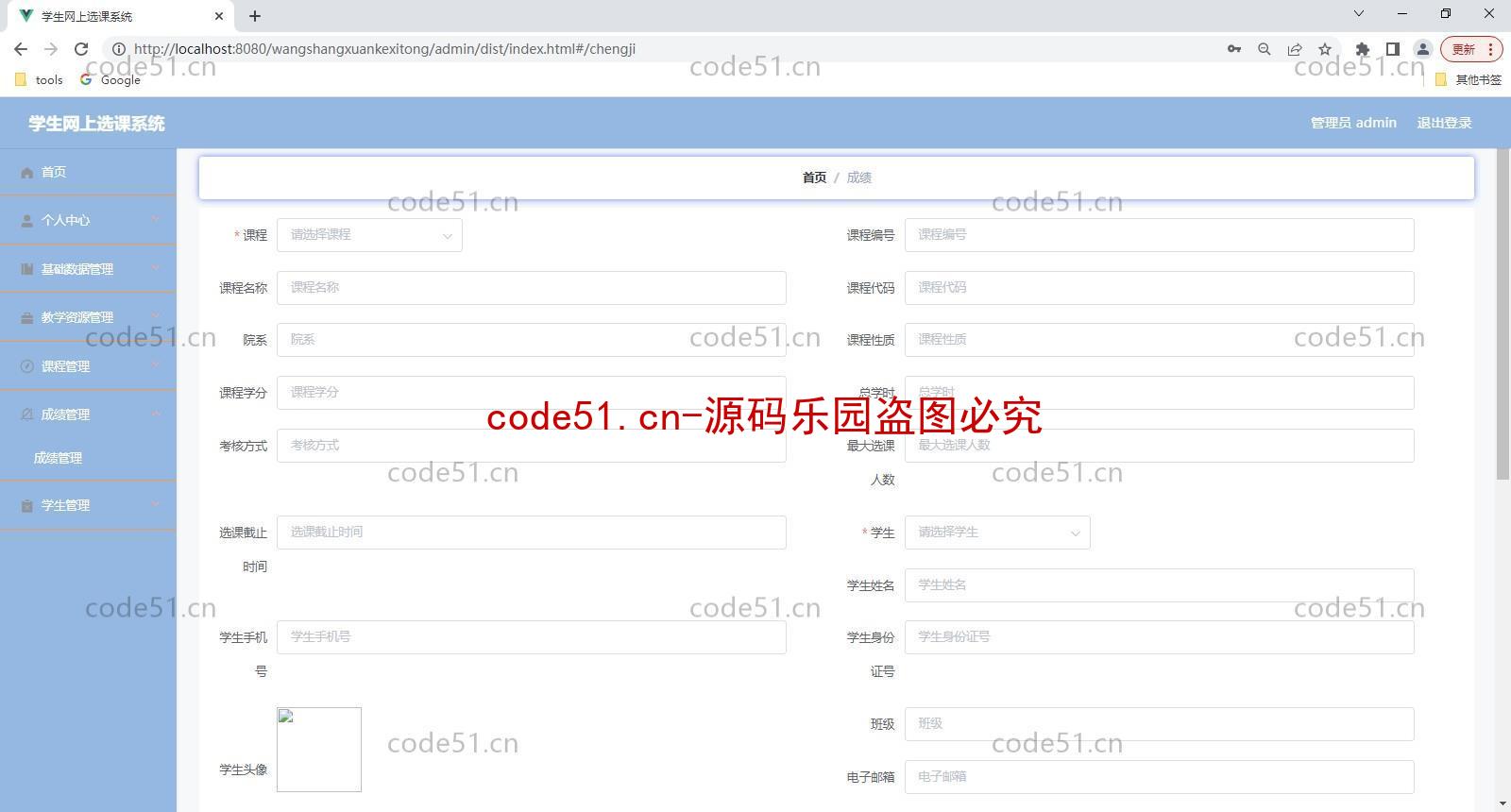Screen dimensions: 1511x812
Task: Click the browser address bar URL
Action: (384, 49)
